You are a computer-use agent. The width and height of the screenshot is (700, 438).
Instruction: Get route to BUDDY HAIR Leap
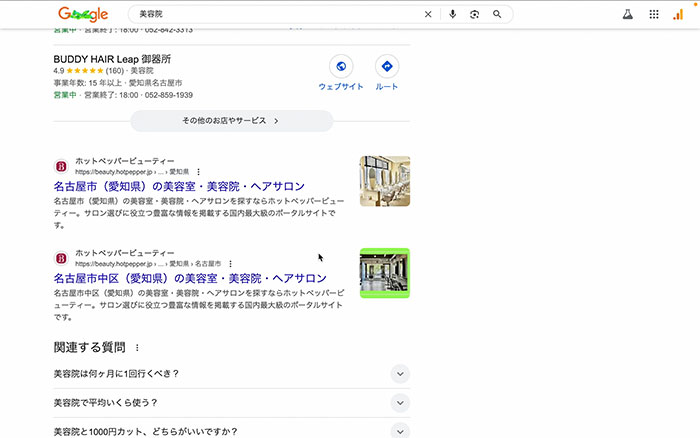[387, 67]
